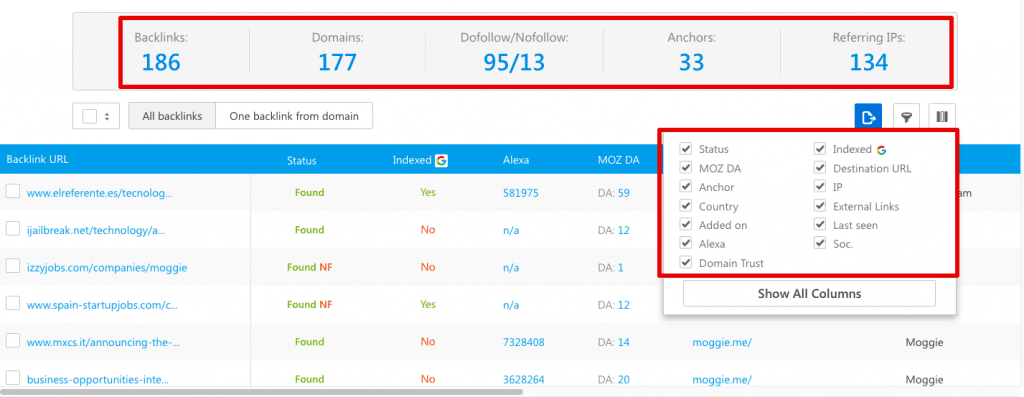Sort by the Status column header
The height and width of the screenshot is (397, 1024).
coord(302,161)
